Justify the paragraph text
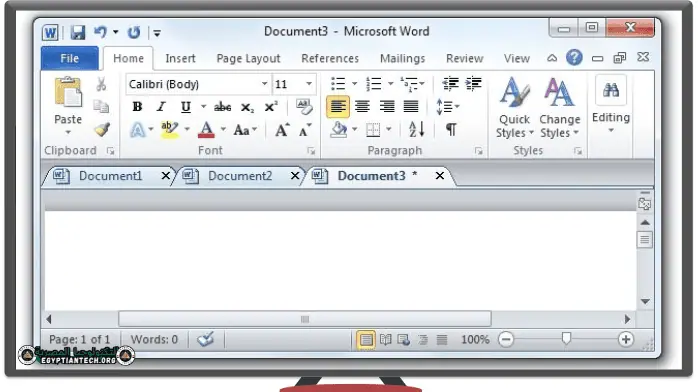Screen dimensions: 698x392 (411, 107)
